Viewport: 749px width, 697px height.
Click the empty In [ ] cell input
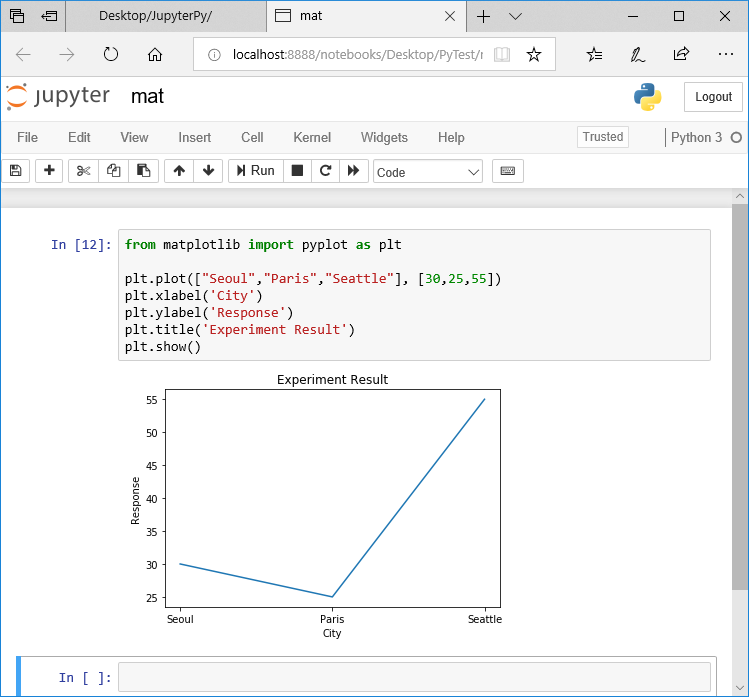[x=414, y=677]
